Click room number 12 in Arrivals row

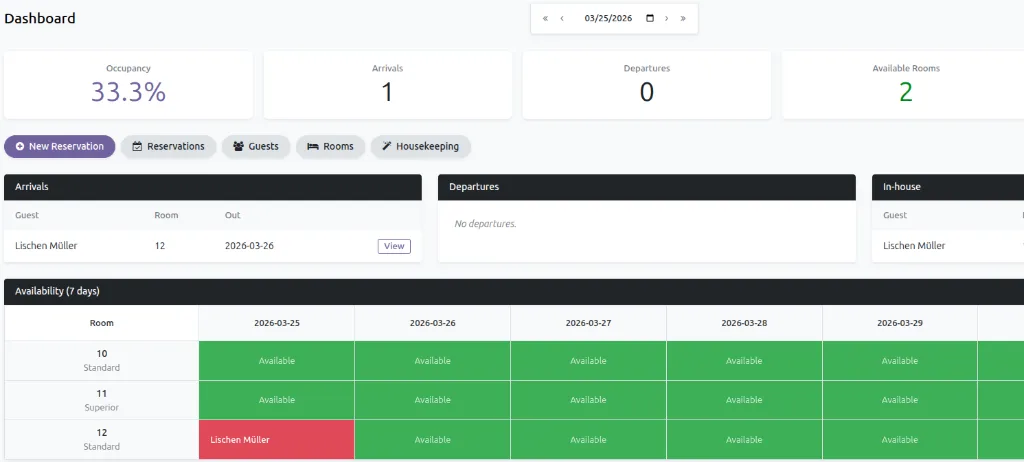159,246
